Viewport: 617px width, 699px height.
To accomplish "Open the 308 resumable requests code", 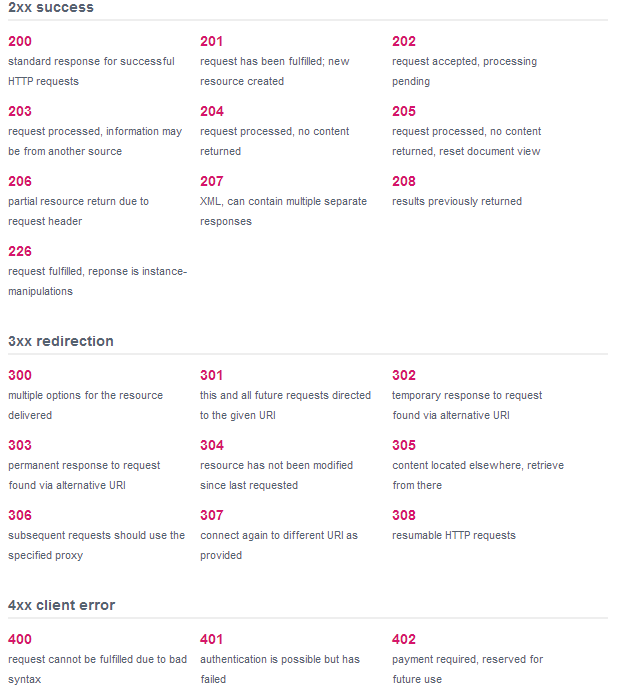I will click(x=404, y=515).
